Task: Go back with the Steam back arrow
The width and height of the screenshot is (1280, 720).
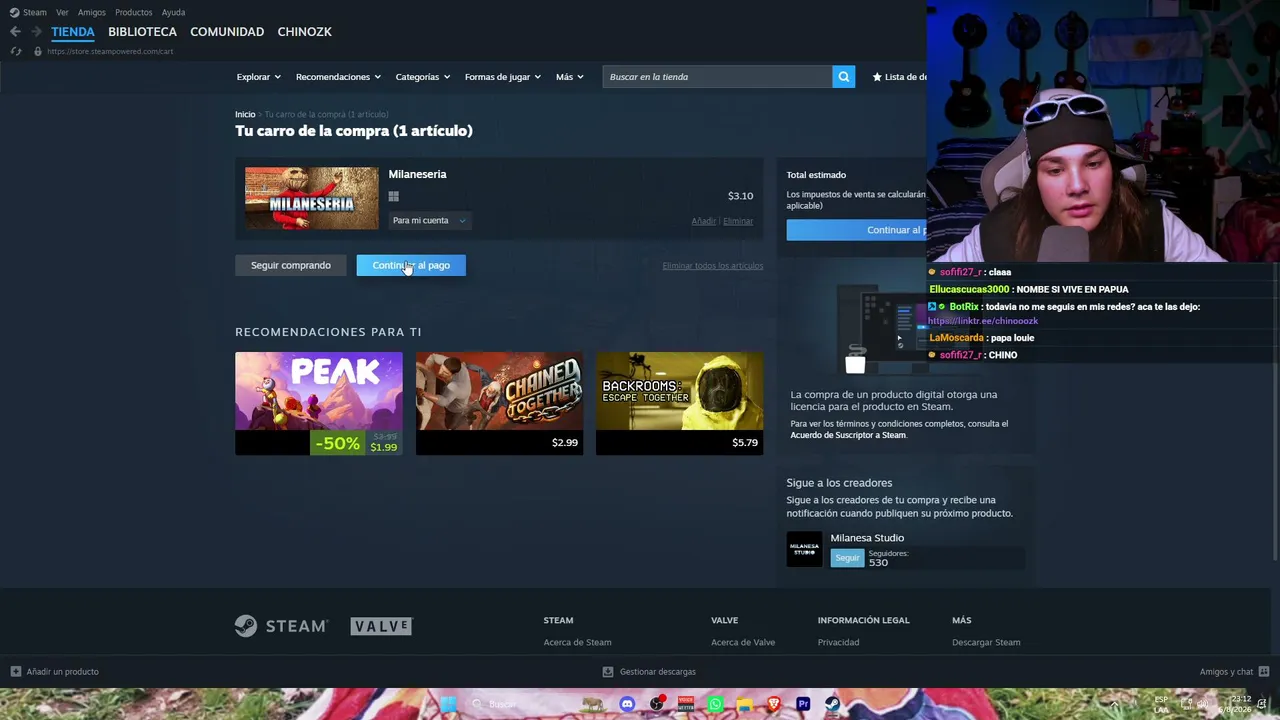Action: [x=15, y=32]
